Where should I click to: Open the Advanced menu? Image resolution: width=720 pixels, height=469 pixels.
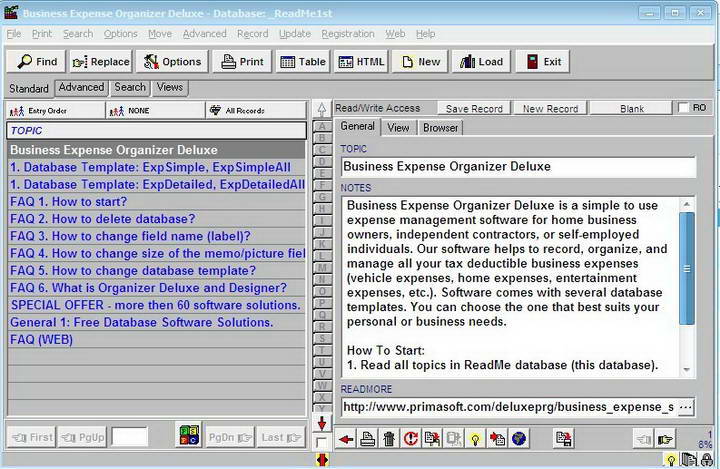(x=205, y=34)
